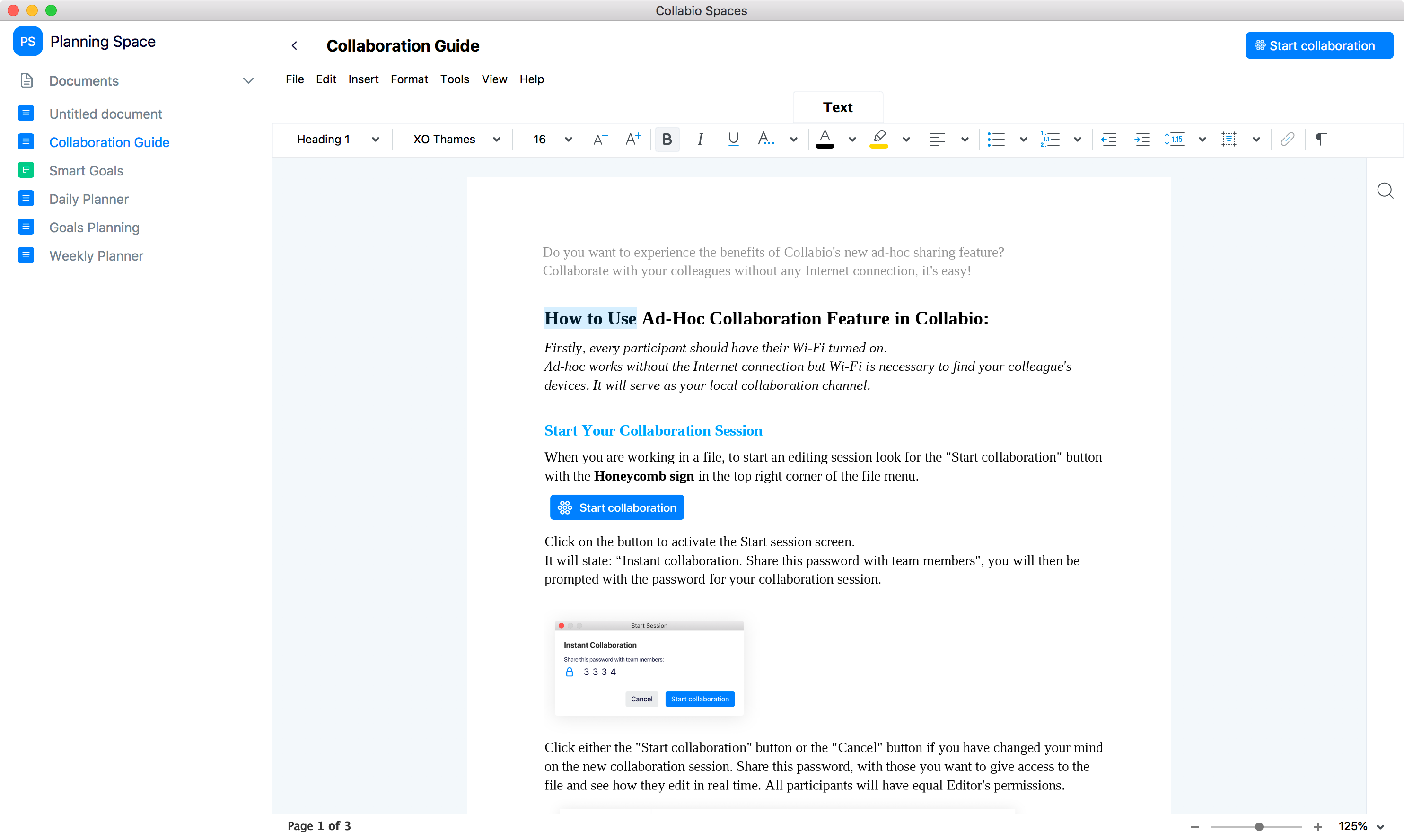The image size is (1404, 840).
Task: Toggle italic formatting button
Action: tap(700, 139)
